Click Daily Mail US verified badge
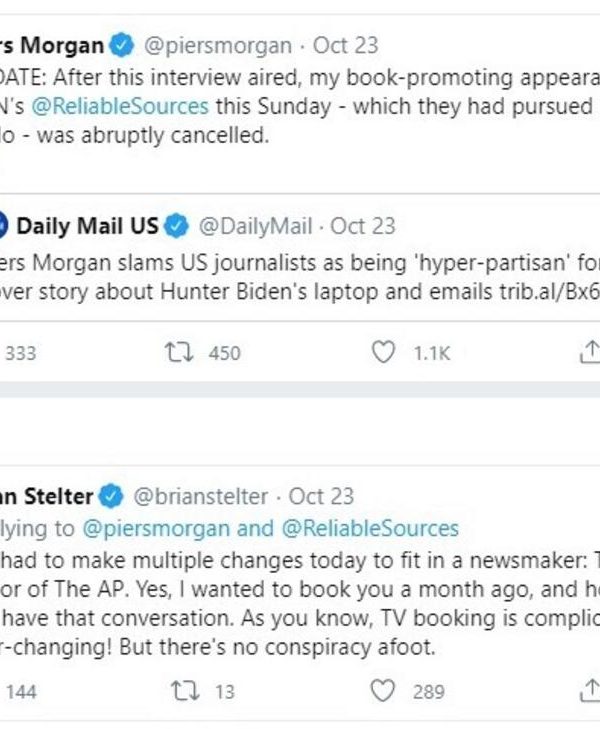 click(x=176, y=226)
